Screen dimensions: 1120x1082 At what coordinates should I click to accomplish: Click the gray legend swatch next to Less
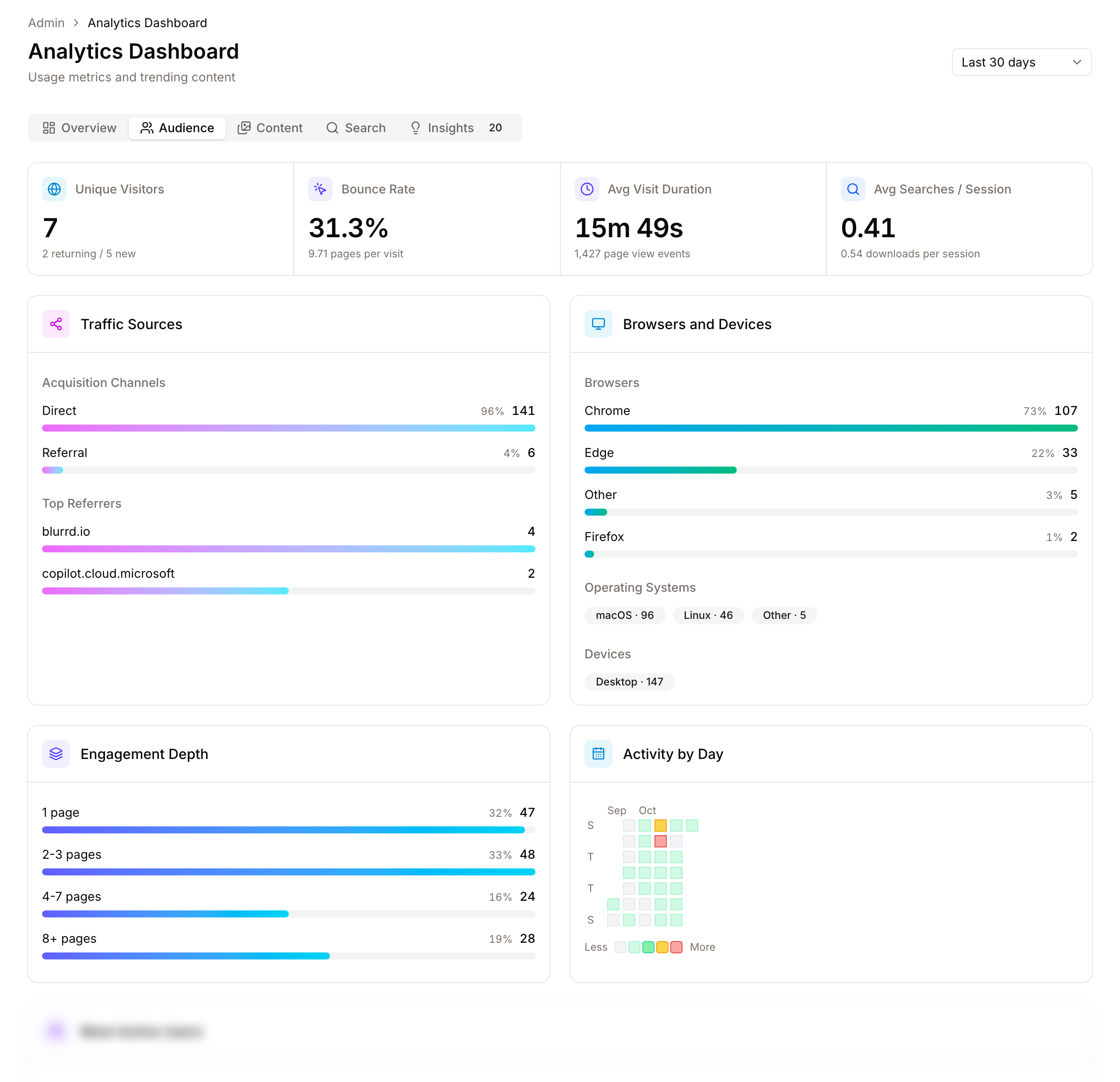620,947
